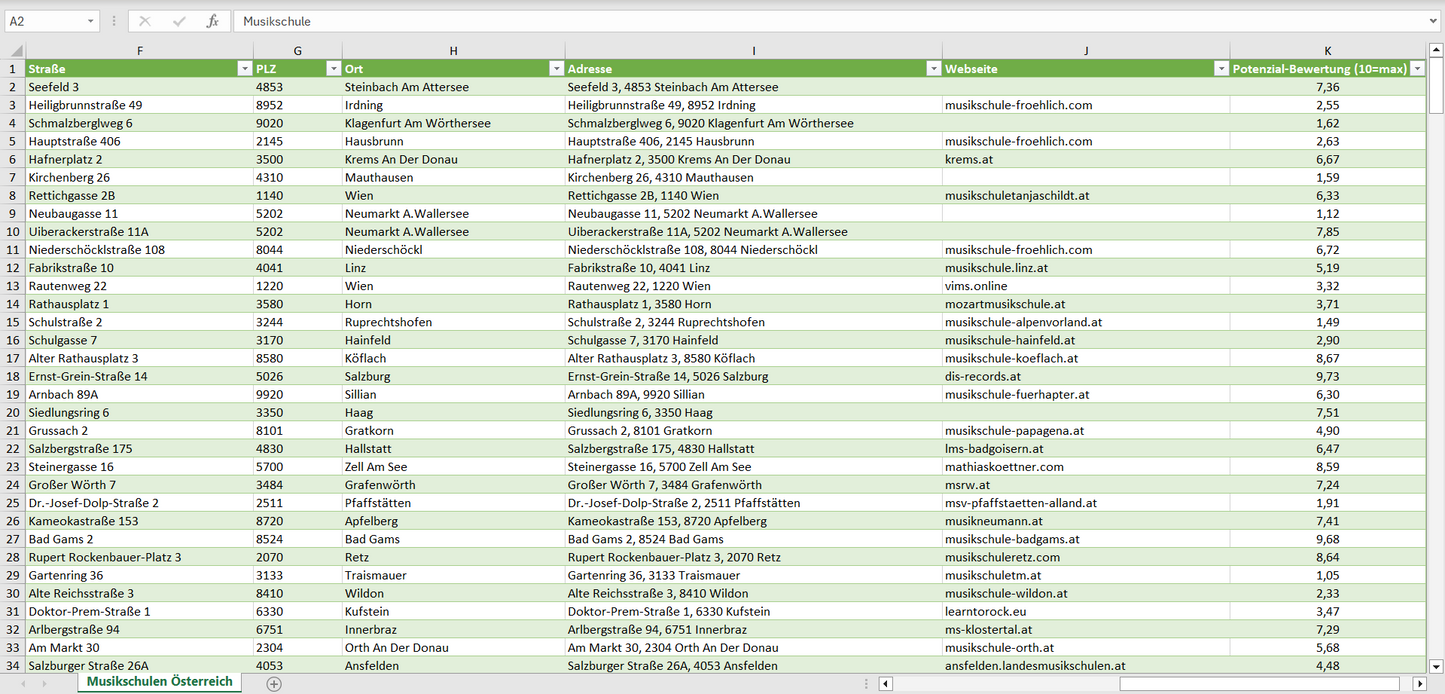
Task: Click the musikschule.linz.at website cell
Action: pyautogui.click(x=1085, y=268)
